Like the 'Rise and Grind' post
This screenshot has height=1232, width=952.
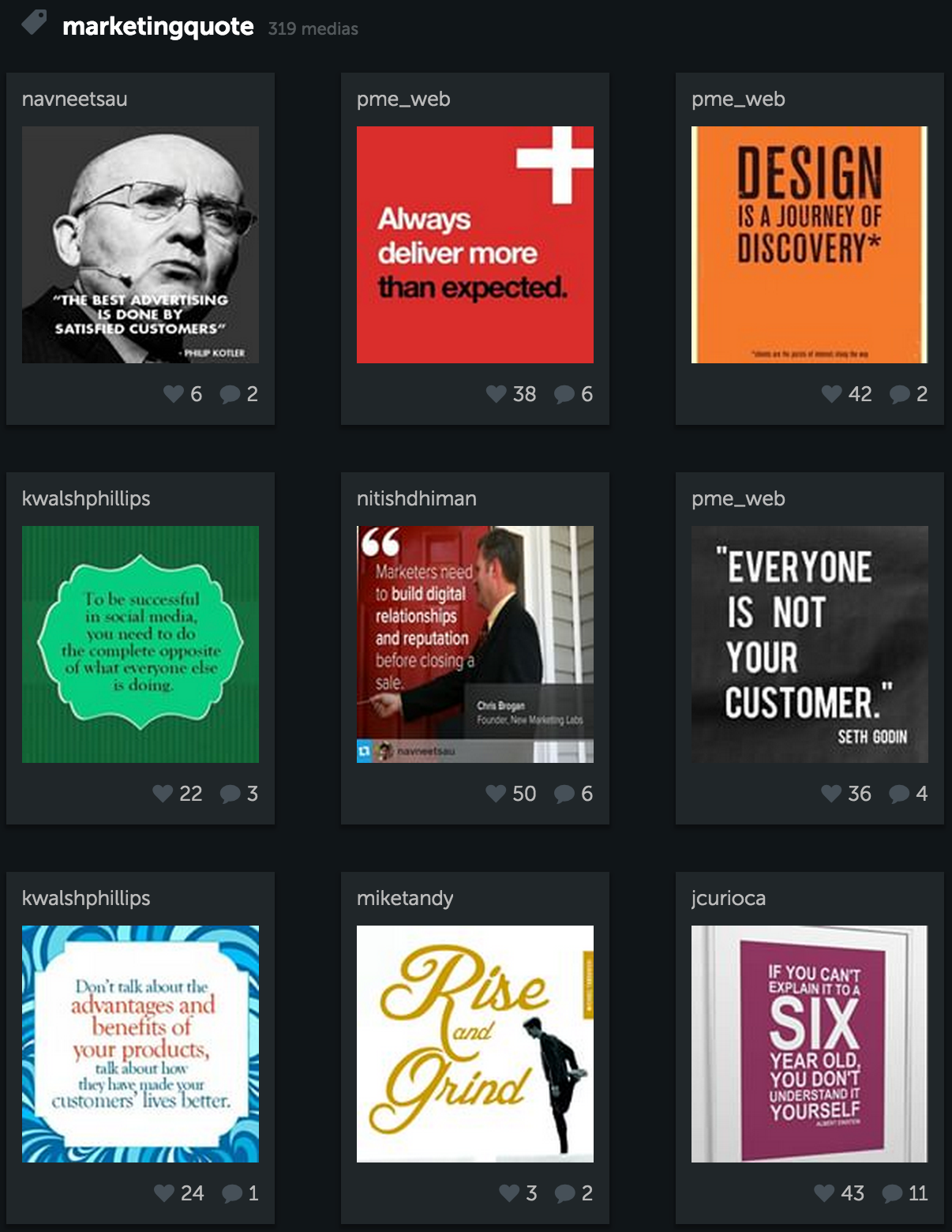tap(509, 1193)
